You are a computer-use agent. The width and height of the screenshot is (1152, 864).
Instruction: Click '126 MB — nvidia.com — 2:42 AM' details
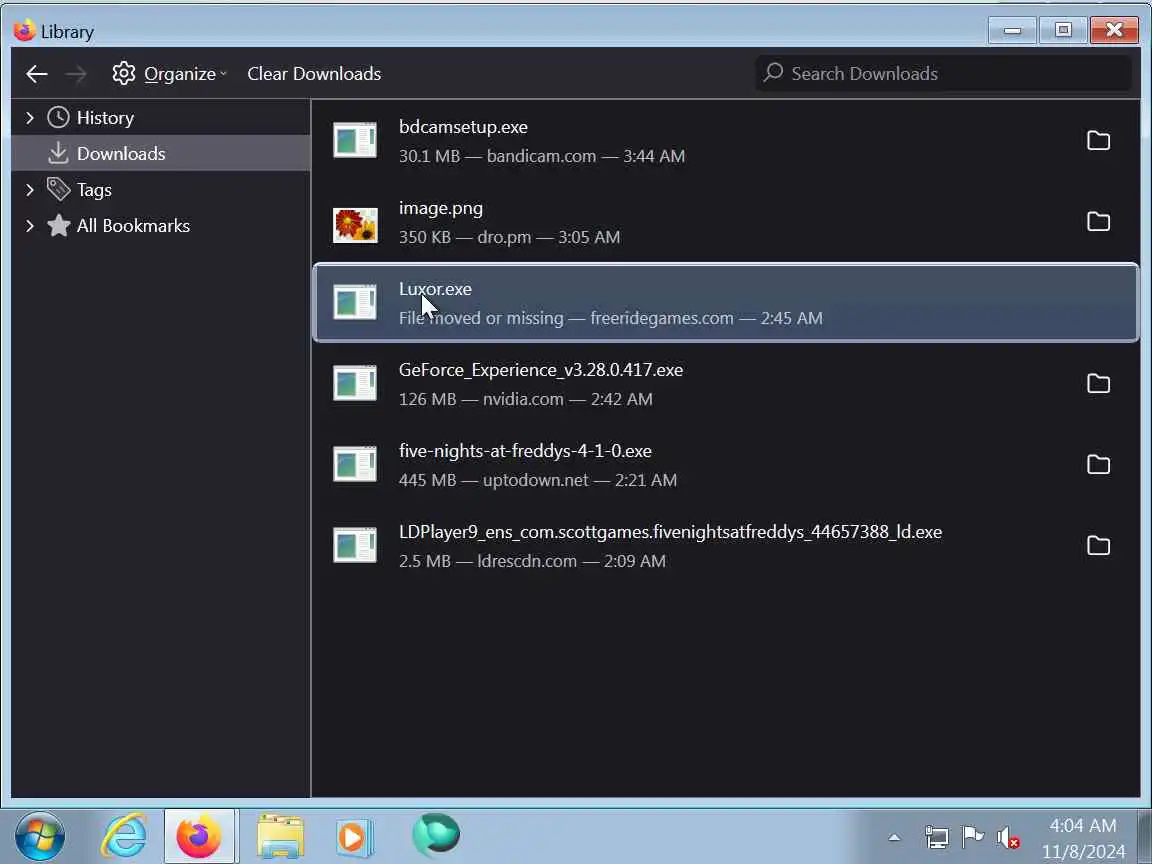[x=525, y=399]
